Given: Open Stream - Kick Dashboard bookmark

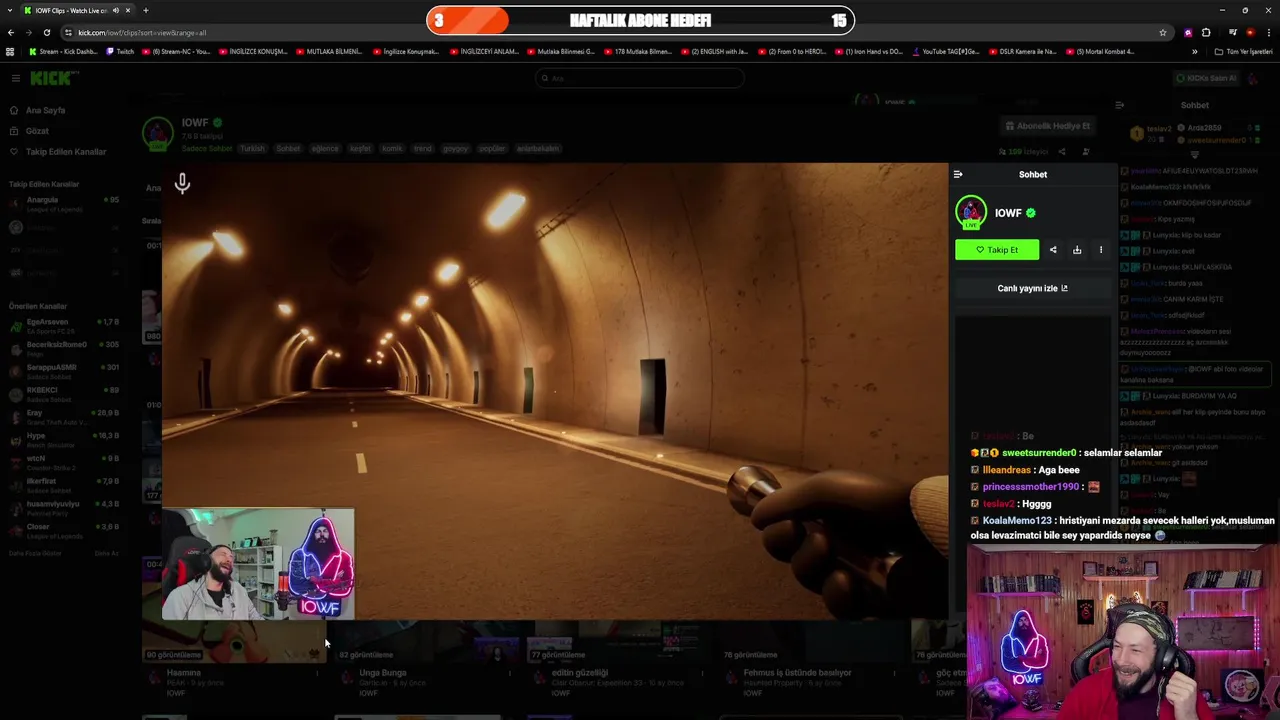Looking at the screenshot, I should tap(63, 51).
